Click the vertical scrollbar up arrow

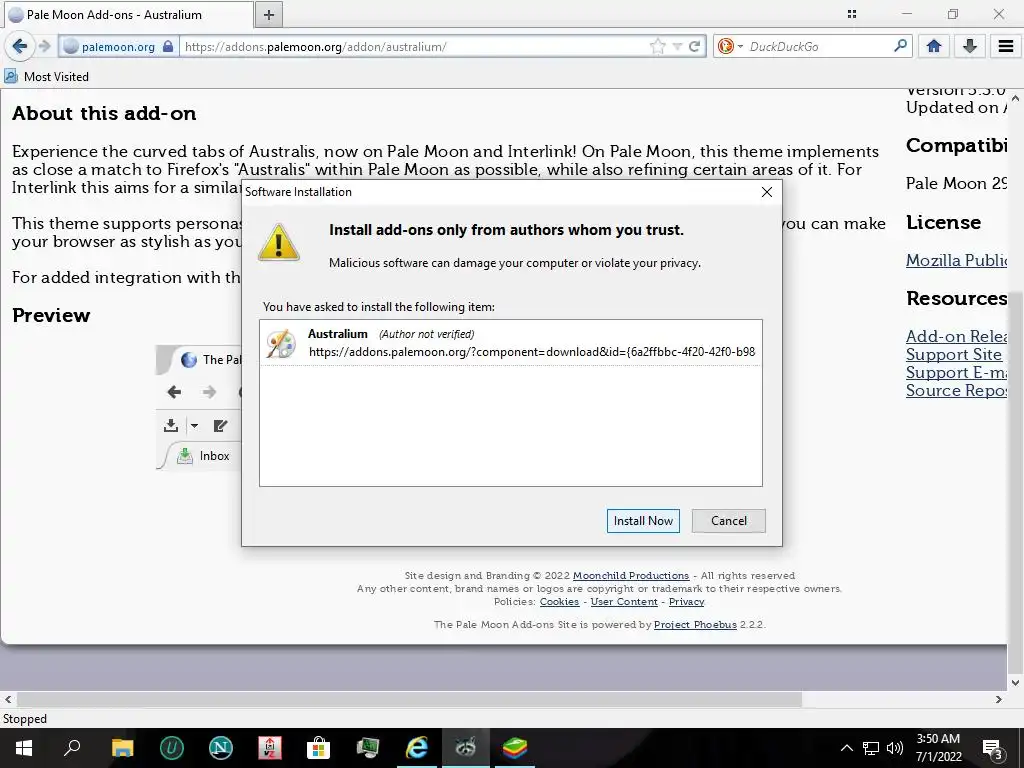(x=1015, y=97)
